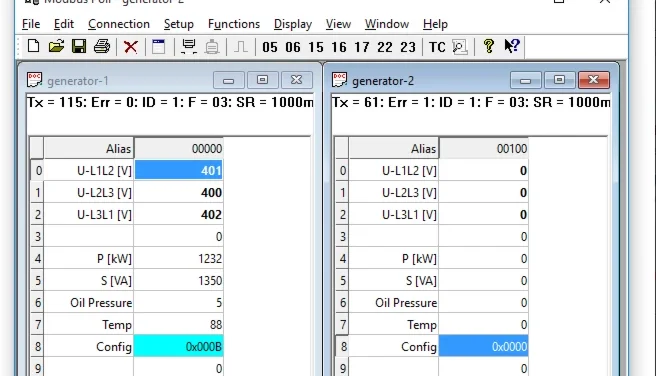
Task: Click the Connect toolbar icon
Action: [x=189, y=46]
